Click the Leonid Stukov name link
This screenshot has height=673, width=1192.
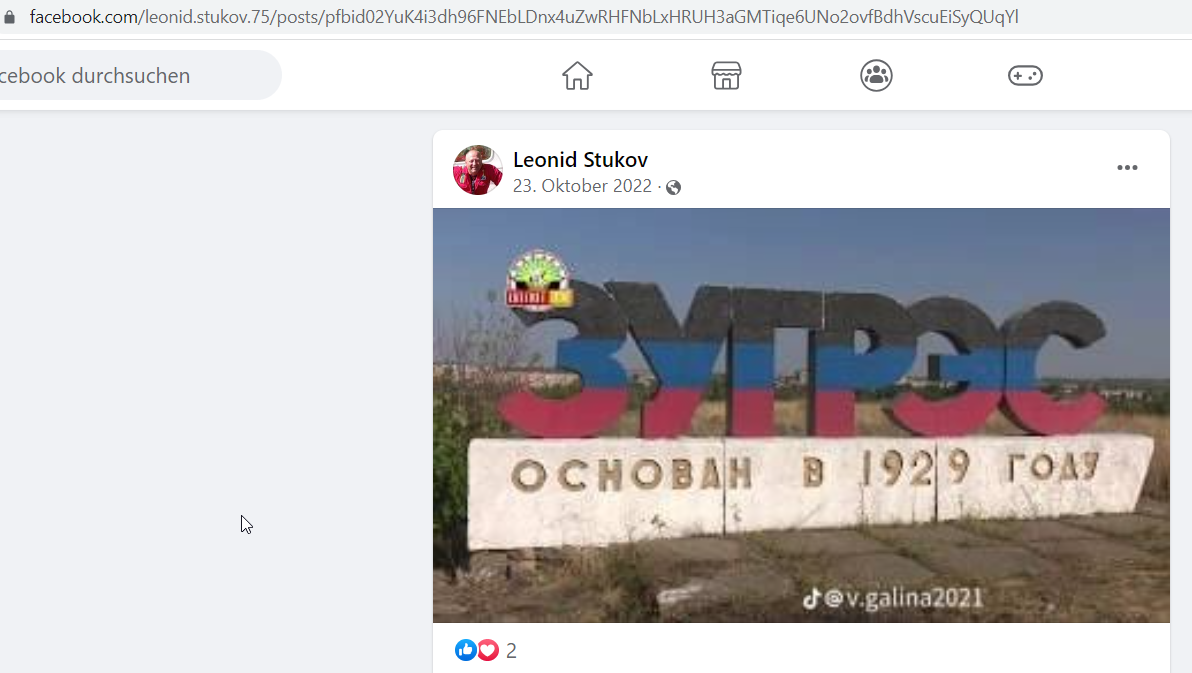click(580, 160)
